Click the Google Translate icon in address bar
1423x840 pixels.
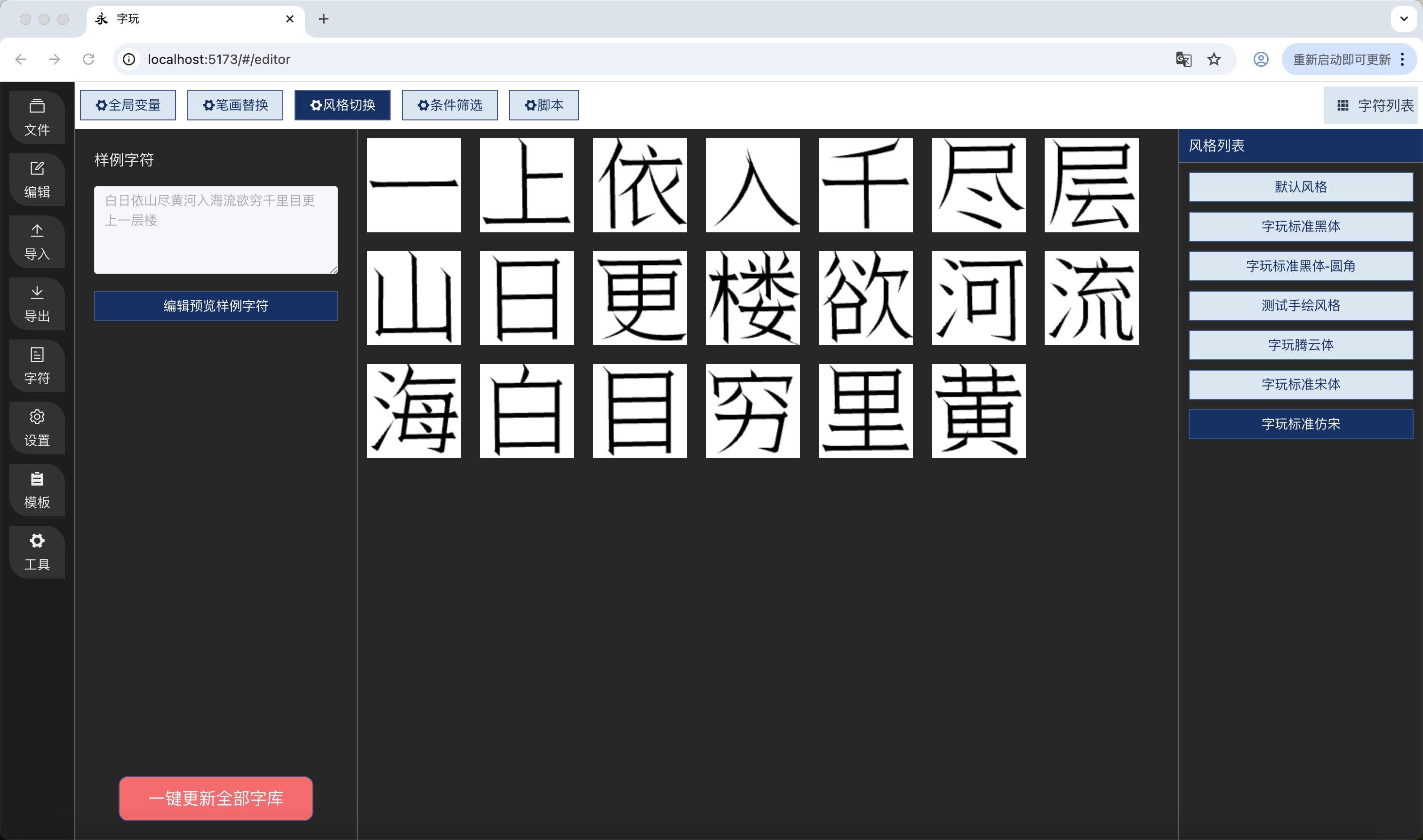click(x=1183, y=59)
